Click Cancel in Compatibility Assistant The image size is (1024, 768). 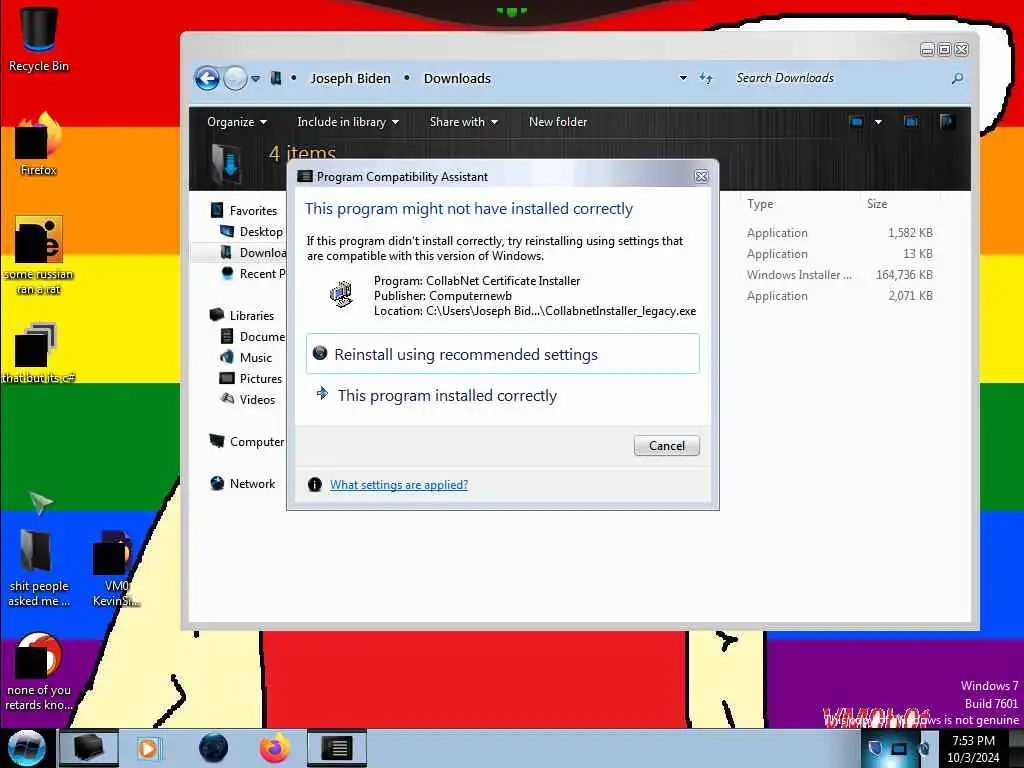pyautogui.click(x=666, y=445)
